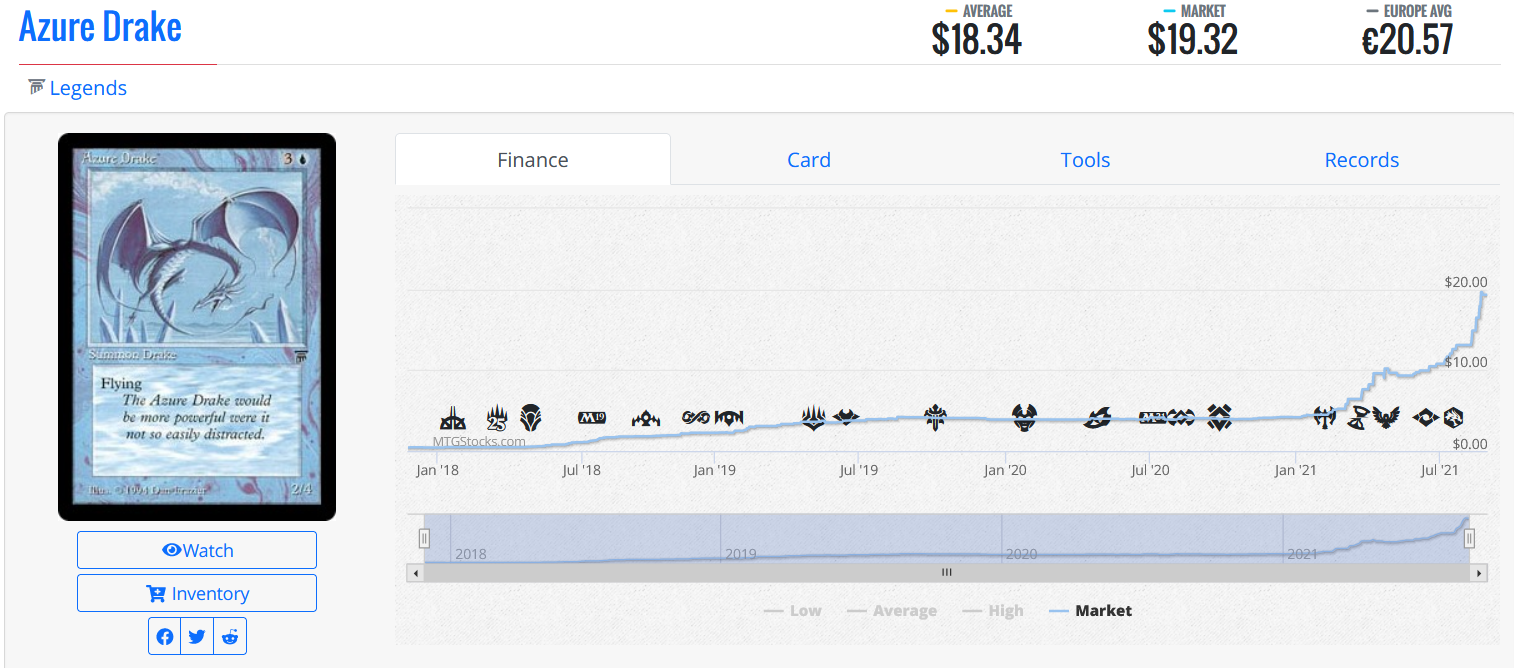The width and height of the screenshot is (1514, 668).
Task: Click the shopping cart icon on Inventory button
Action: pyautogui.click(x=156, y=594)
